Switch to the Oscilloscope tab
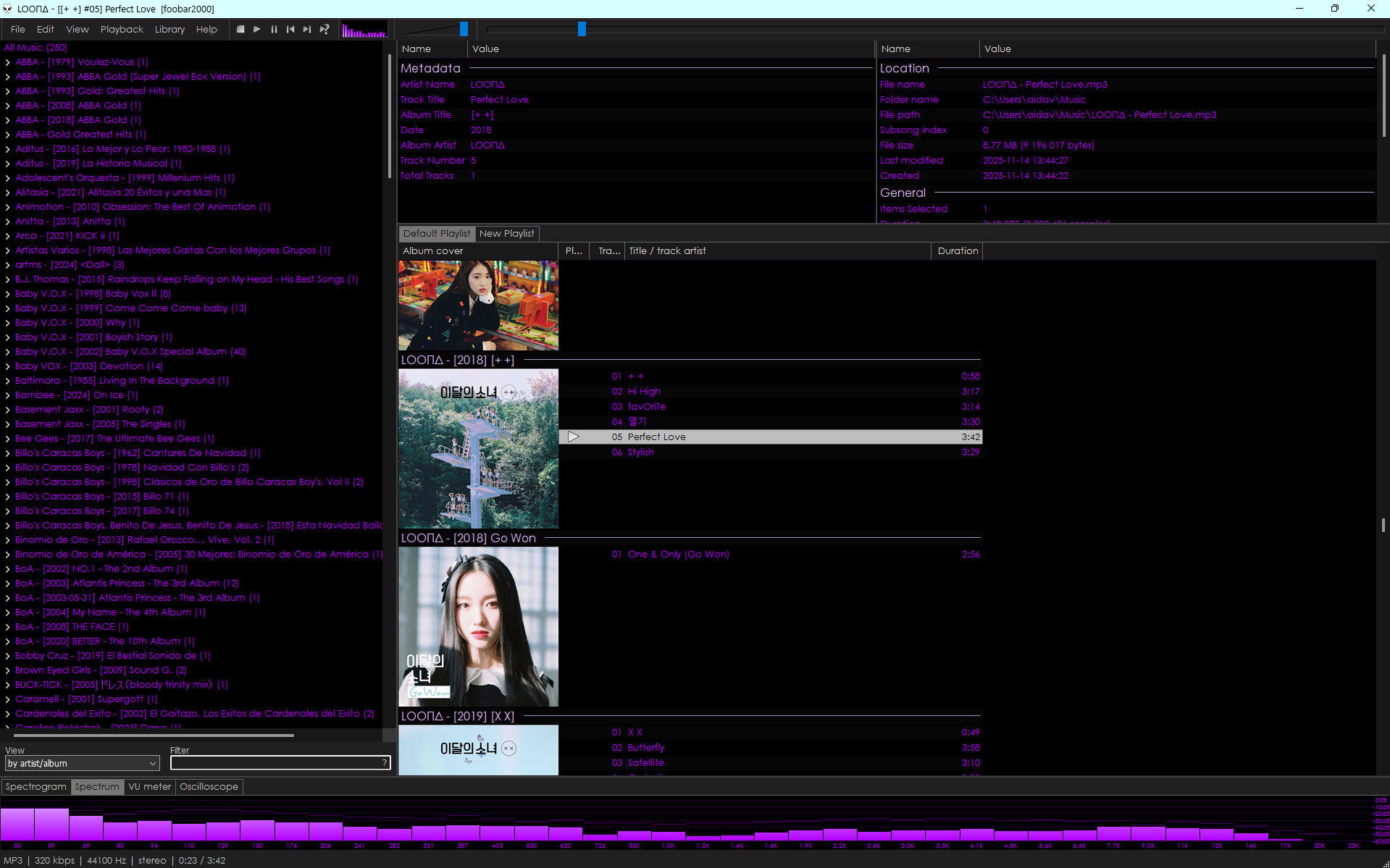The image size is (1390, 868). click(x=209, y=787)
